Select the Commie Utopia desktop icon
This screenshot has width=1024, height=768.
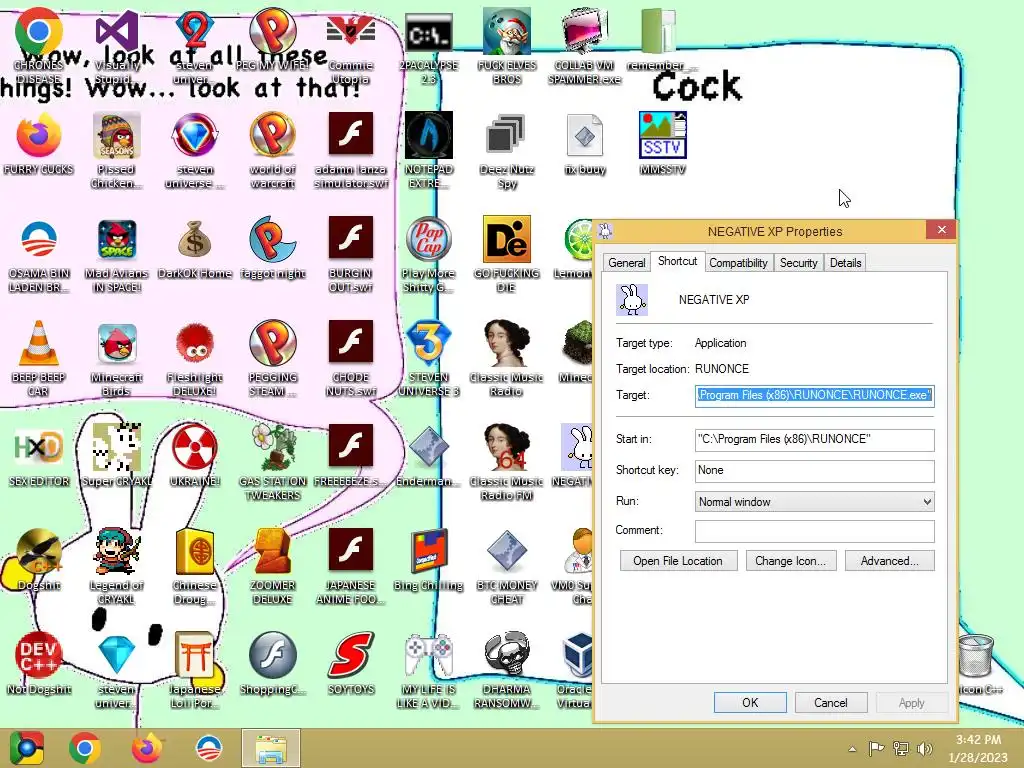point(351,31)
